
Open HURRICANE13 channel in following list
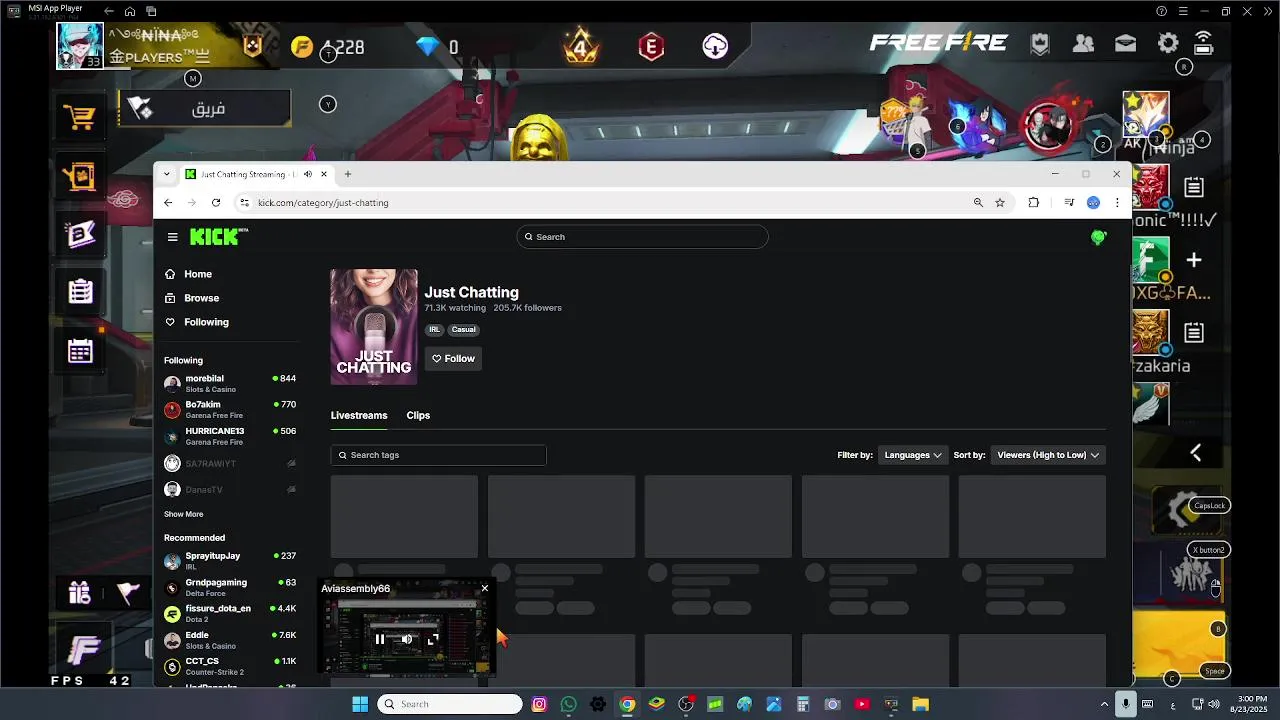(230, 436)
